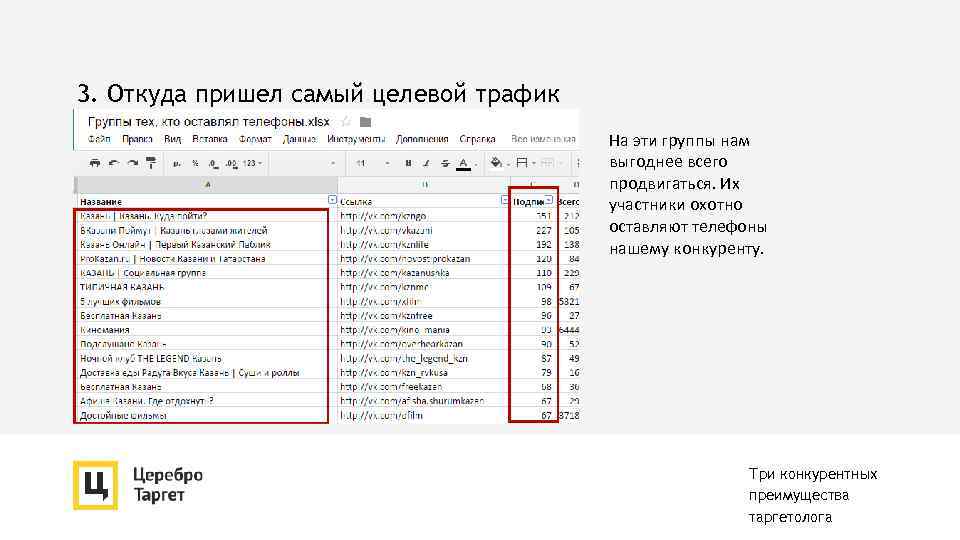Image resolution: width=960 pixels, height=540 pixels.
Task: Open link http://vk.com/kazanushka
Action: (x=395, y=273)
